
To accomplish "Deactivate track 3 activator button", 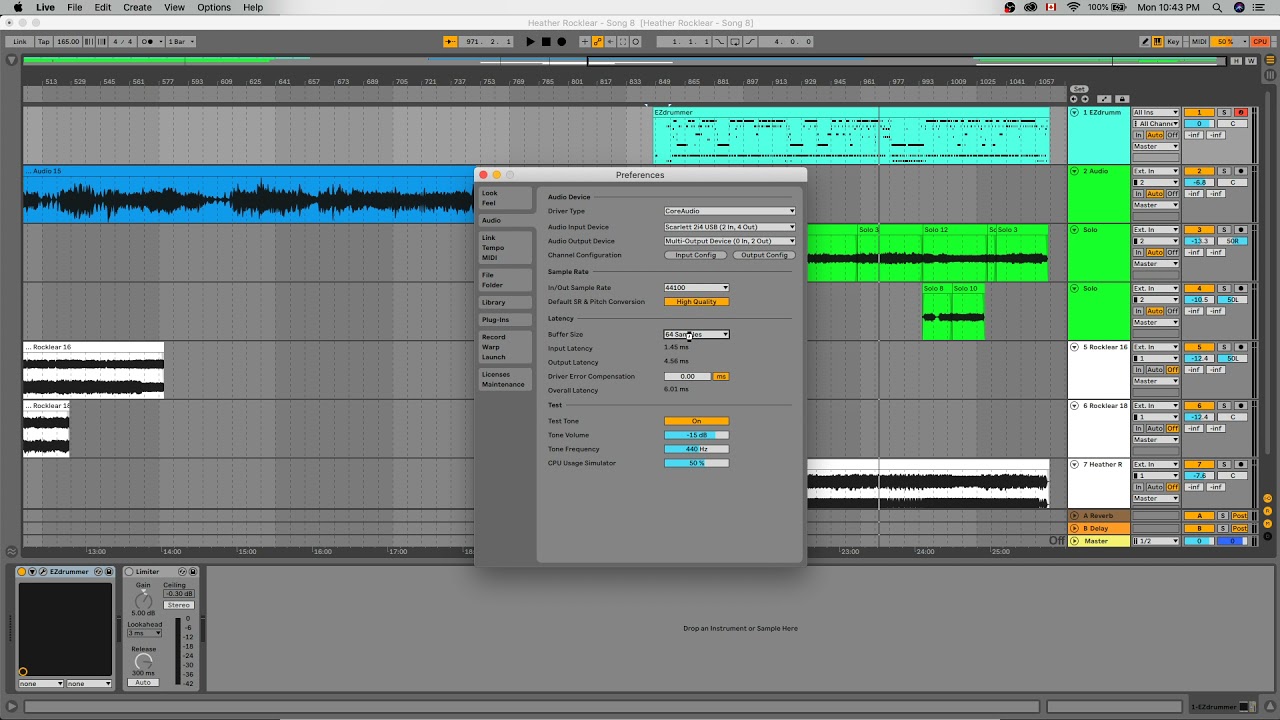I will (1199, 229).
